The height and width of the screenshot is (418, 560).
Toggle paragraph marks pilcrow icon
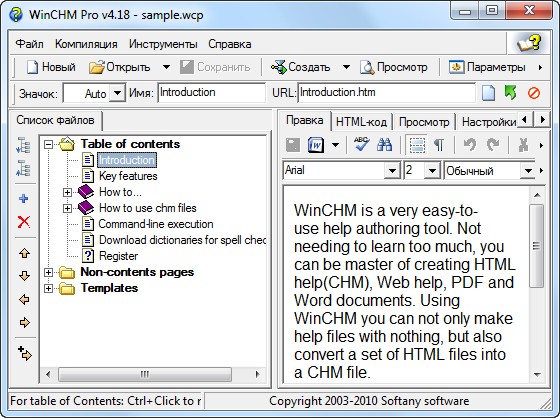click(x=439, y=145)
